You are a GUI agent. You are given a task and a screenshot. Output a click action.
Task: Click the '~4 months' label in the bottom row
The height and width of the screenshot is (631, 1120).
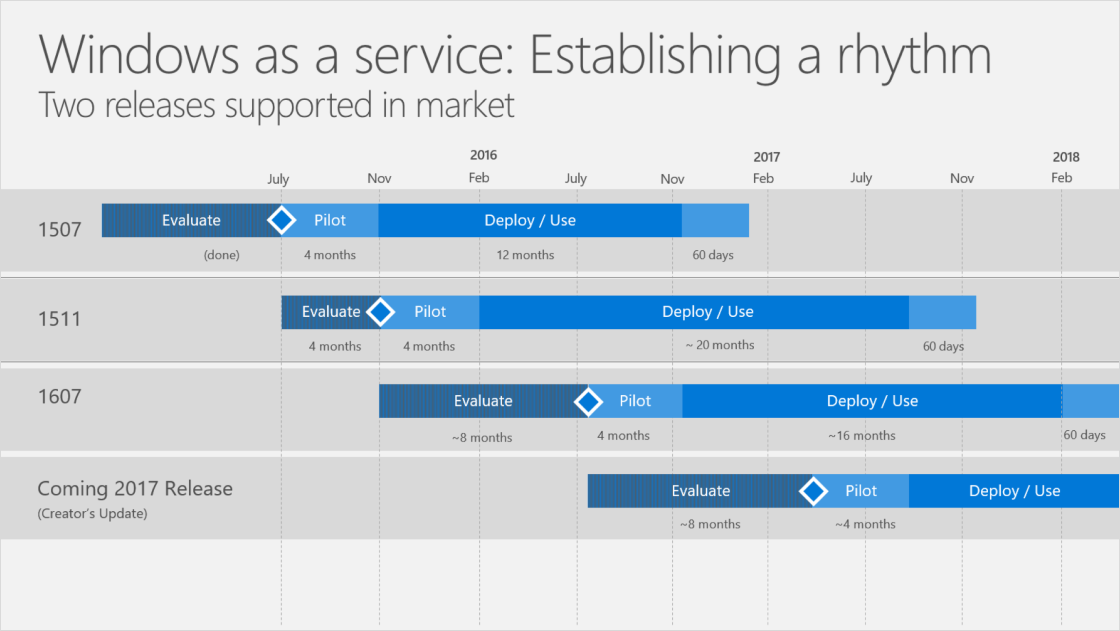865,525
